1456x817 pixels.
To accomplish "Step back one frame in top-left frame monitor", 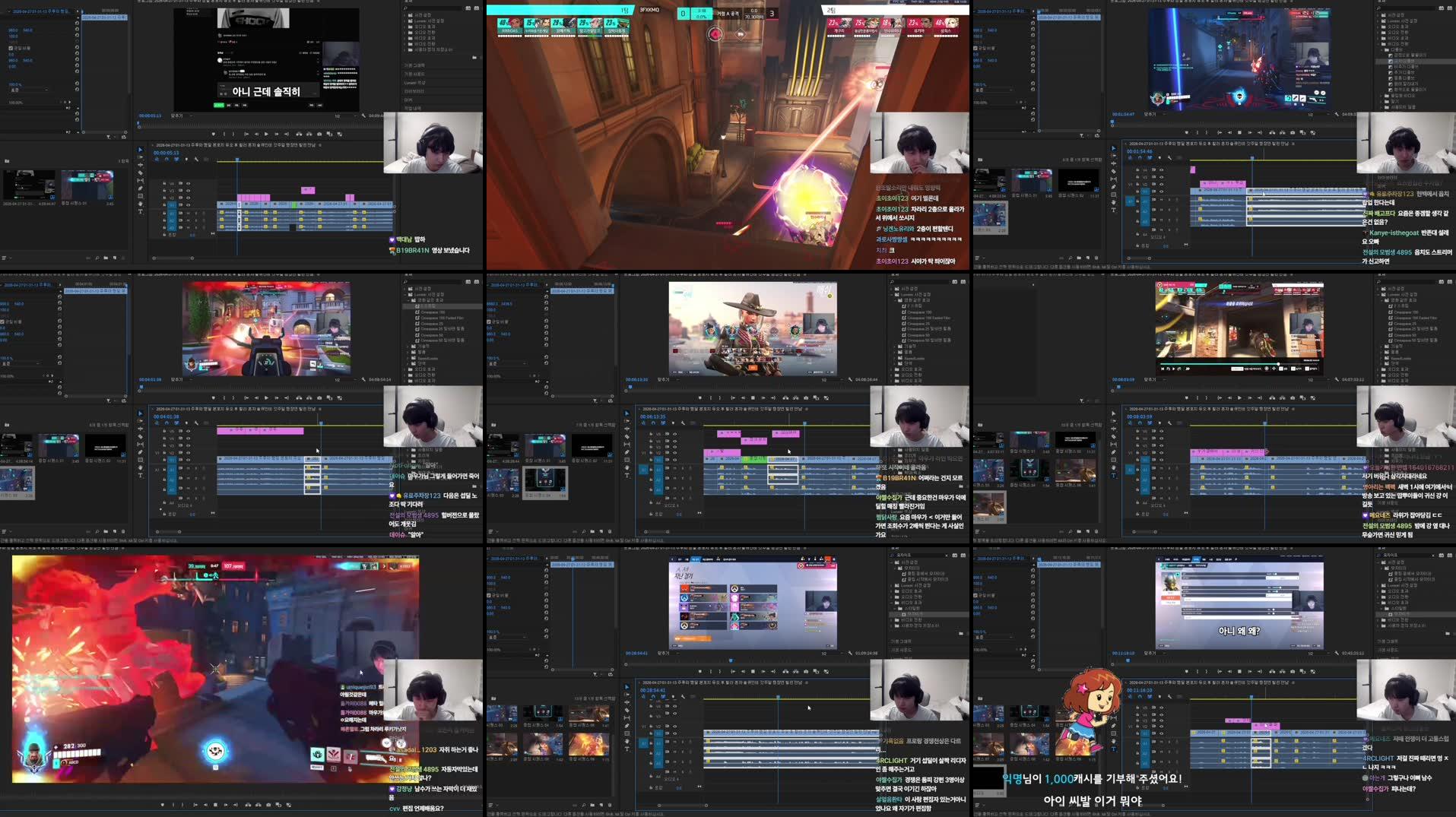I will [x=256, y=134].
